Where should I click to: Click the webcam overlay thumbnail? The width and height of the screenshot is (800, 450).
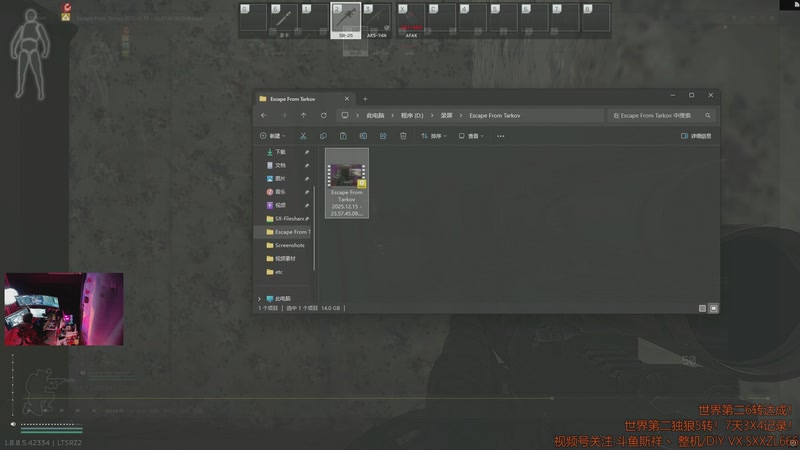[64, 309]
